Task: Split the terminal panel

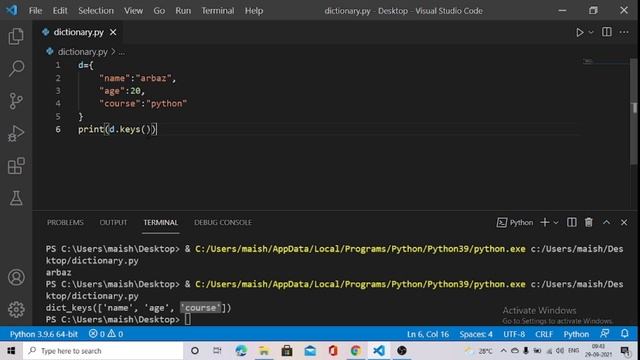Action: pos(571,222)
